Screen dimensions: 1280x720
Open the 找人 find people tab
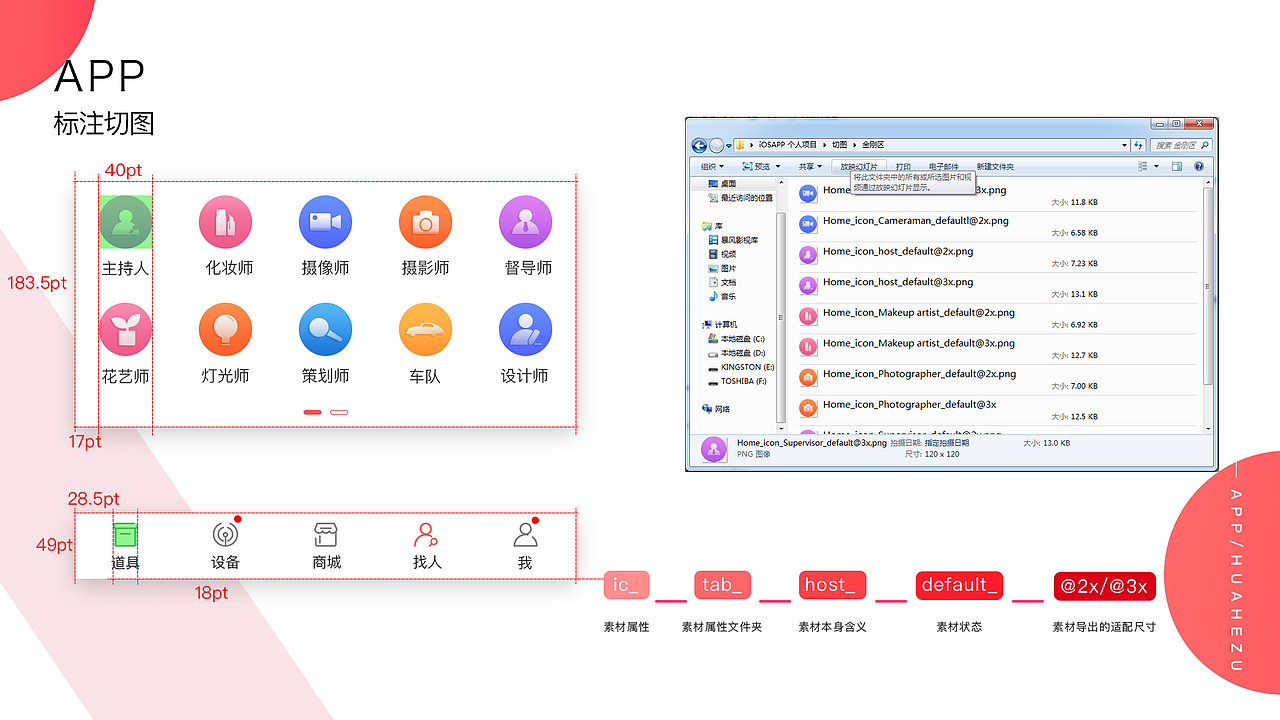point(427,546)
